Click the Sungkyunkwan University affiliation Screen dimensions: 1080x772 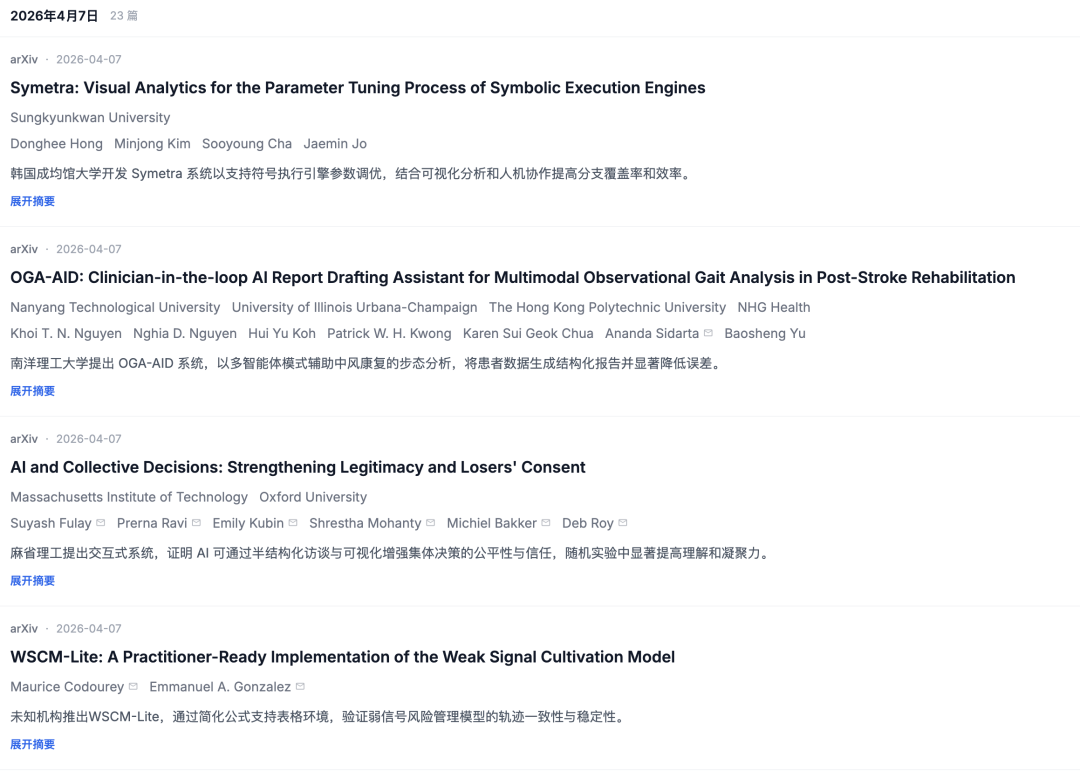pyautogui.click(x=90, y=118)
